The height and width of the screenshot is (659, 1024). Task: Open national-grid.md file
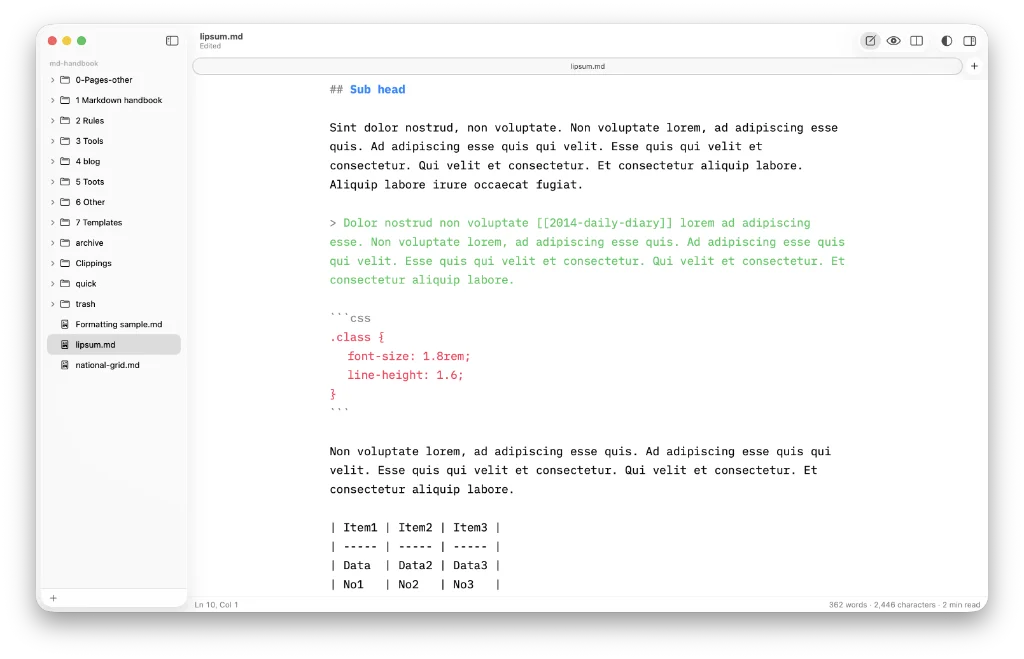pyautogui.click(x=107, y=365)
